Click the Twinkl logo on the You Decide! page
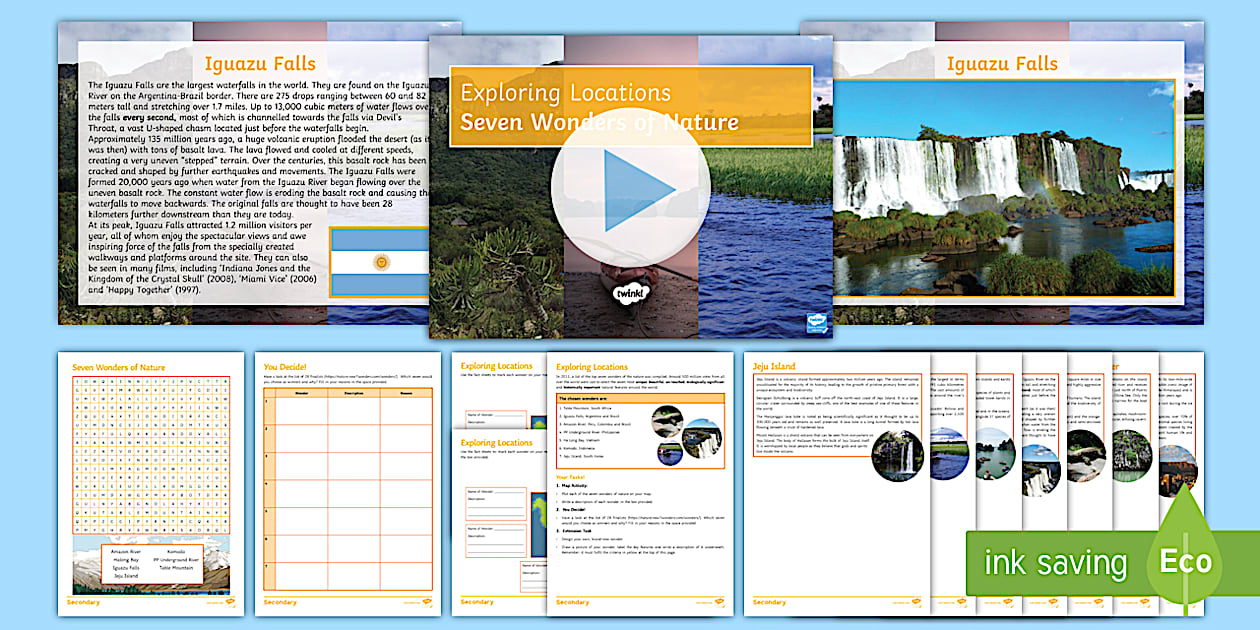The image size is (1260, 630). 428,602
